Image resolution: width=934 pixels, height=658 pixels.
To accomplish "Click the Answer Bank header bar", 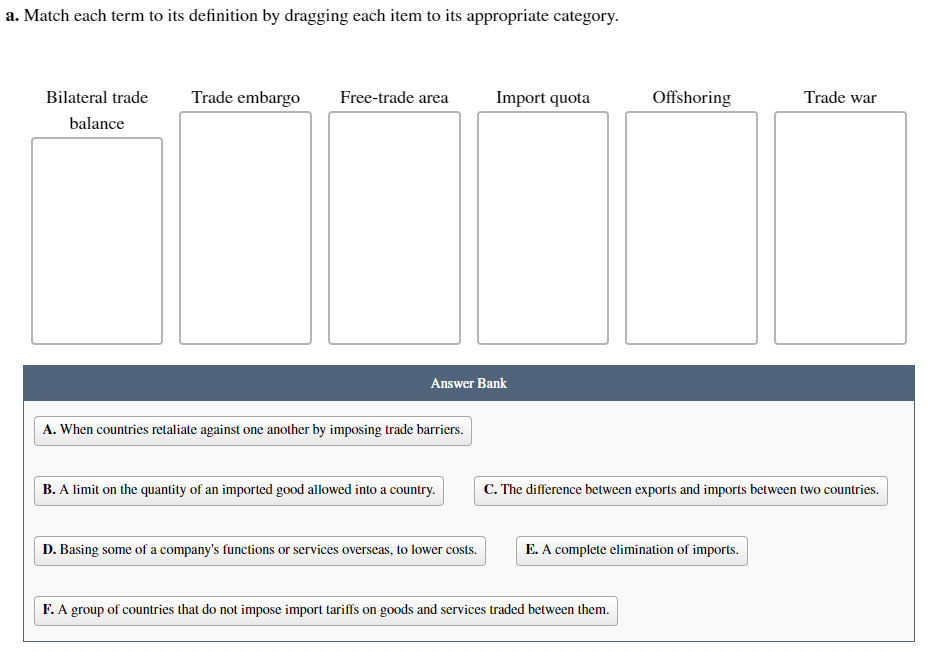I will [x=468, y=383].
